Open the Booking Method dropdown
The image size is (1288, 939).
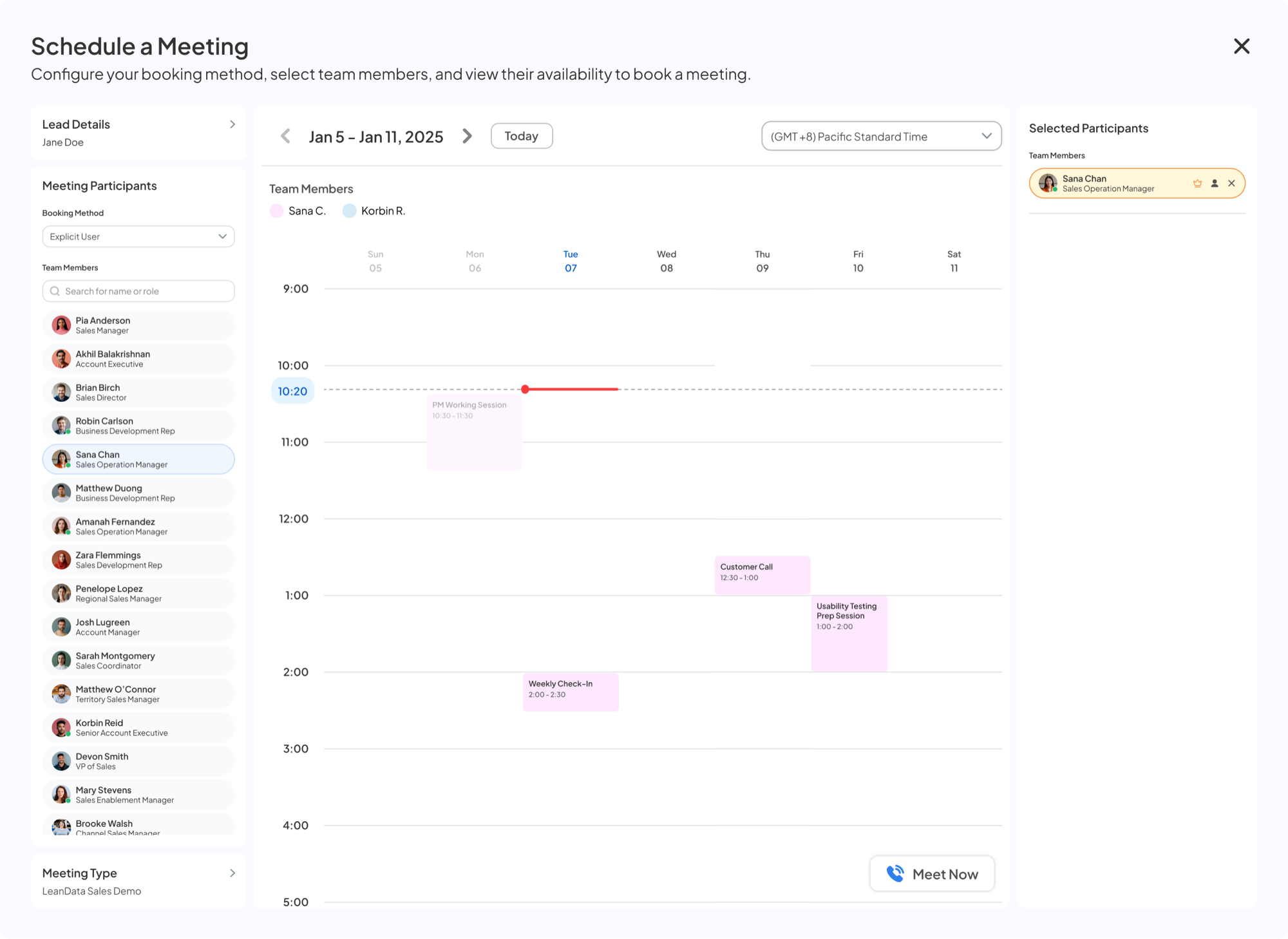click(138, 236)
